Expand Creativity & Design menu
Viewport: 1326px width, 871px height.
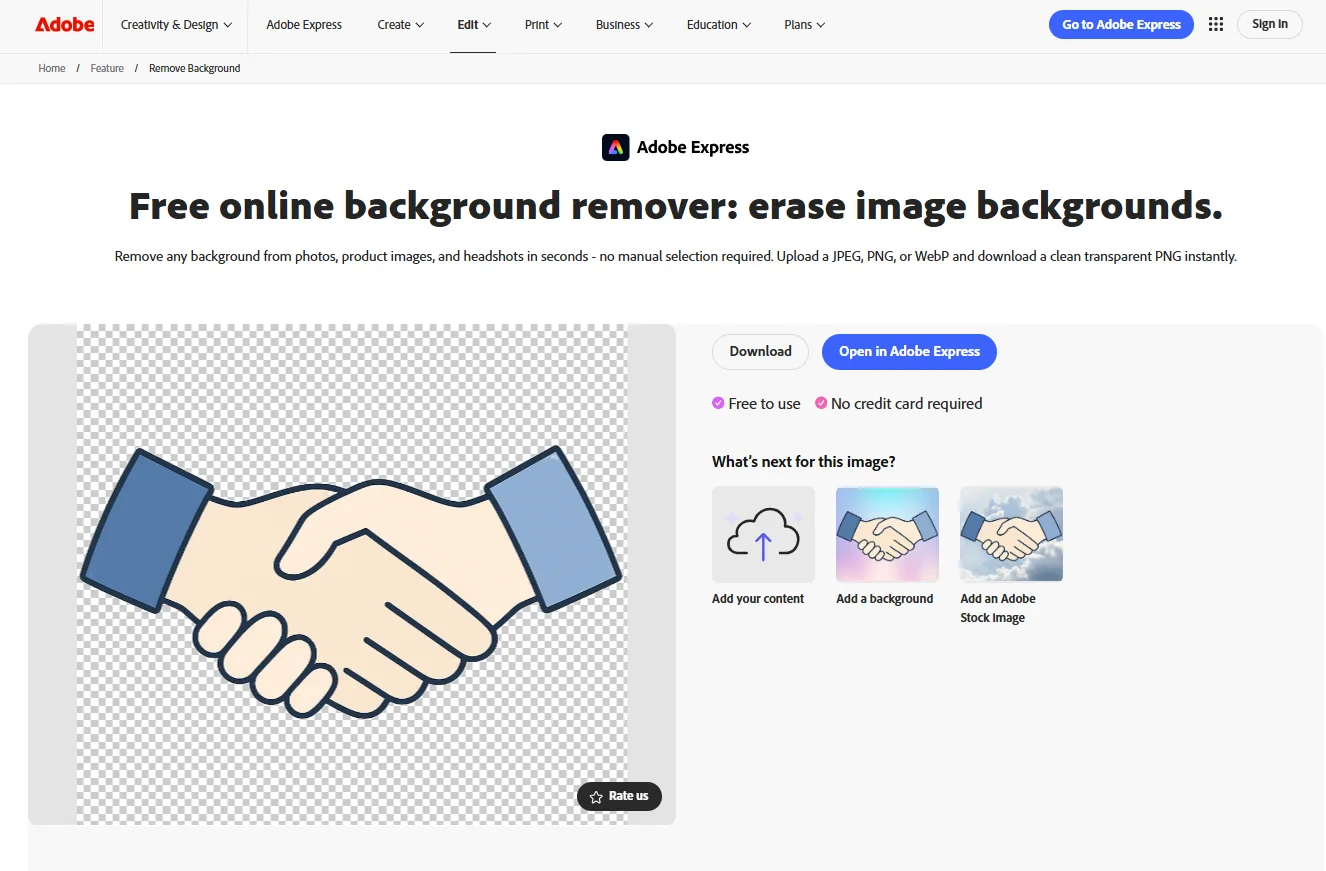[176, 25]
